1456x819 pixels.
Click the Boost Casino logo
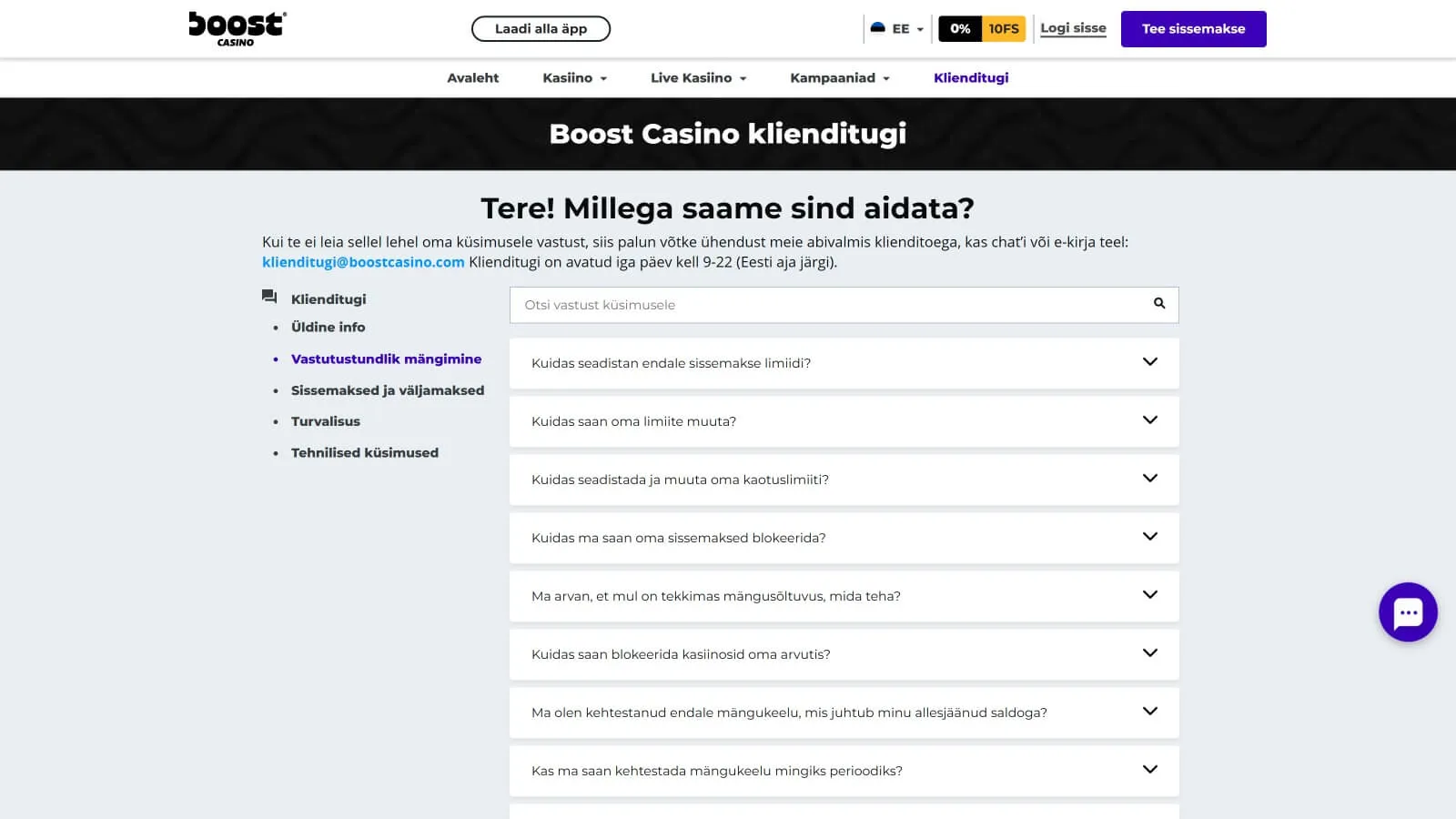click(238, 29)
